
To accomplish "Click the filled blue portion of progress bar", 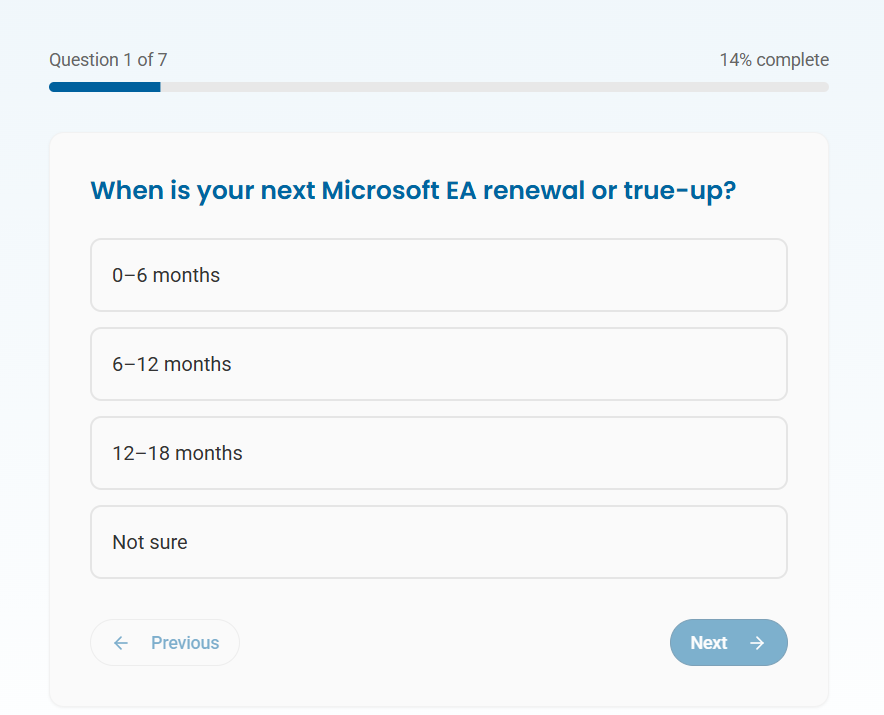I will [104, 87].
